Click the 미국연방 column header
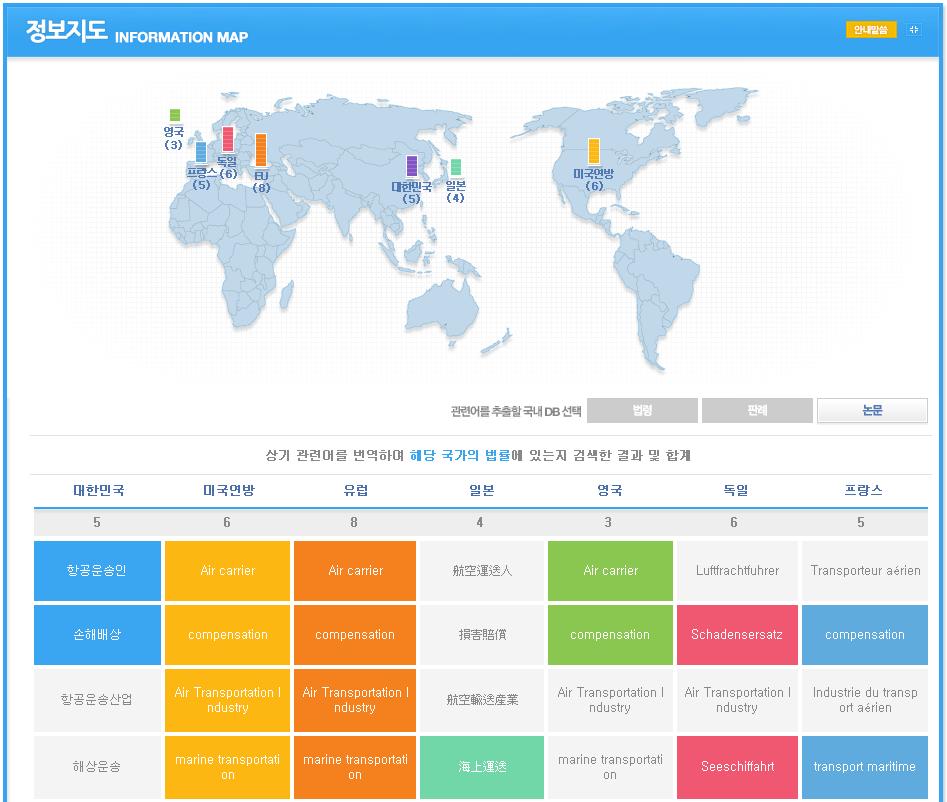The height and width of the screenshot is (802, 947). pyautogui.click(x=227, y=490)
